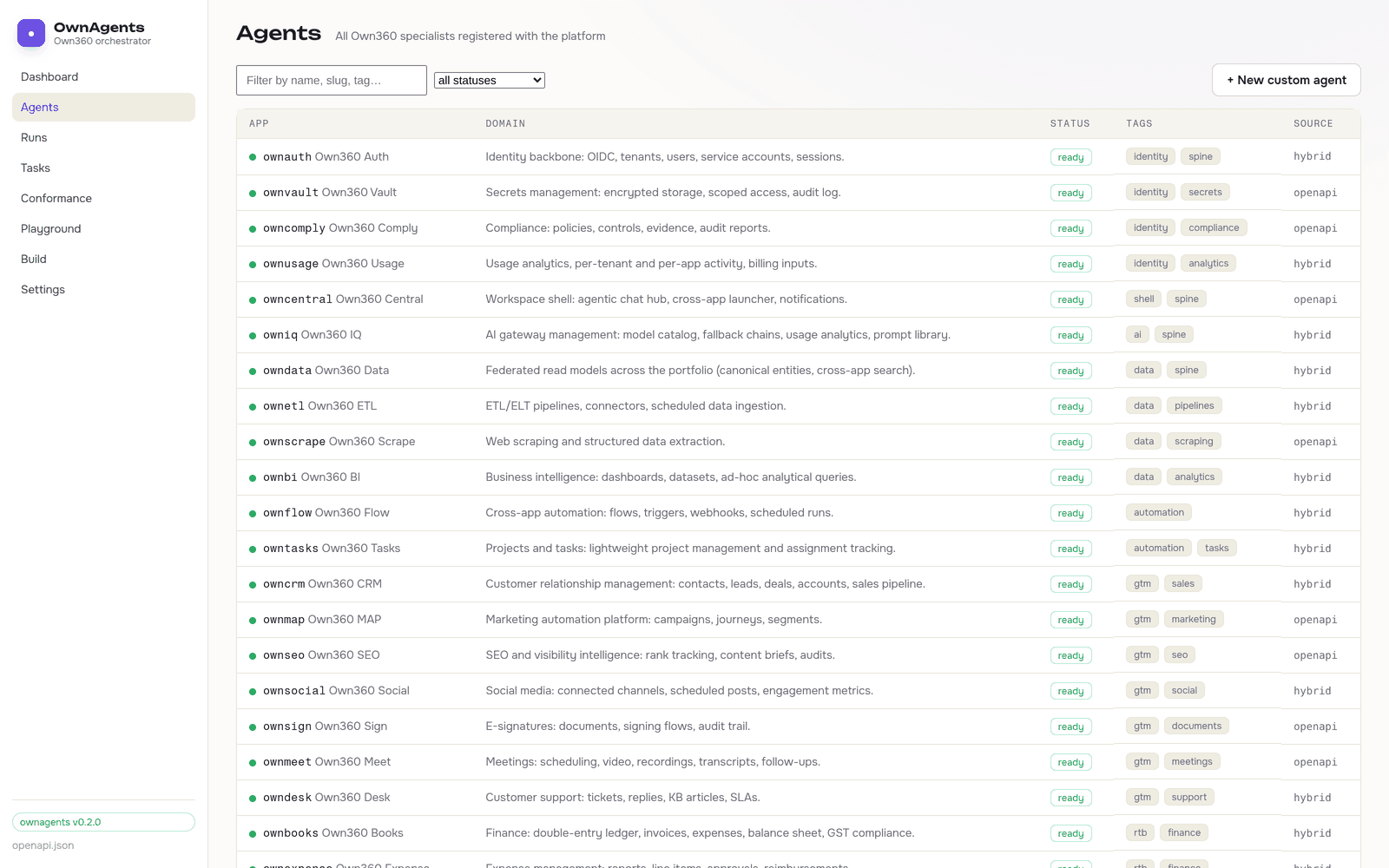
Task: Click the rtb tag on ownbooks
Action: coord(1140,833)
